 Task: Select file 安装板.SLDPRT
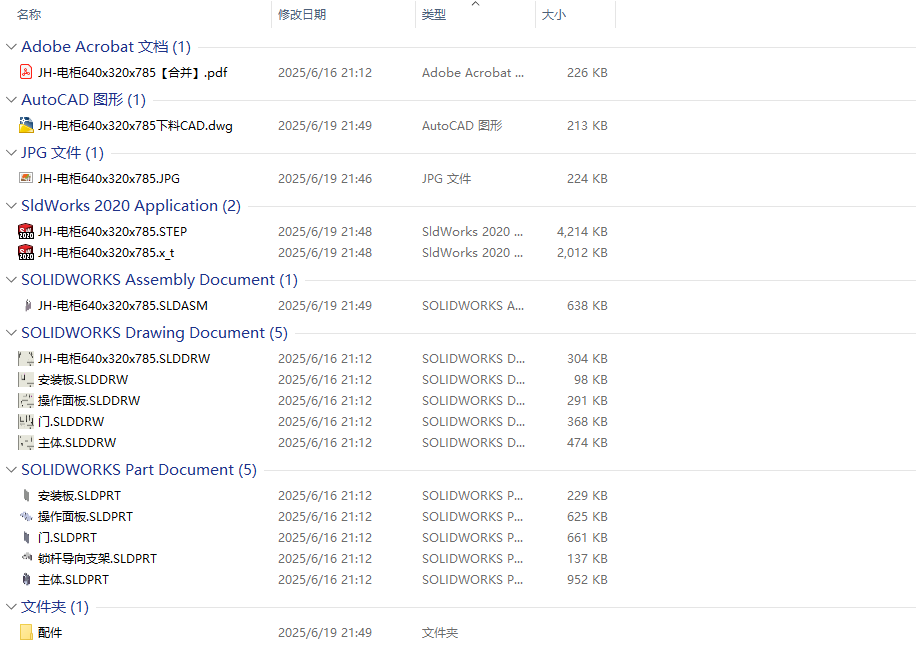[79, 495]
